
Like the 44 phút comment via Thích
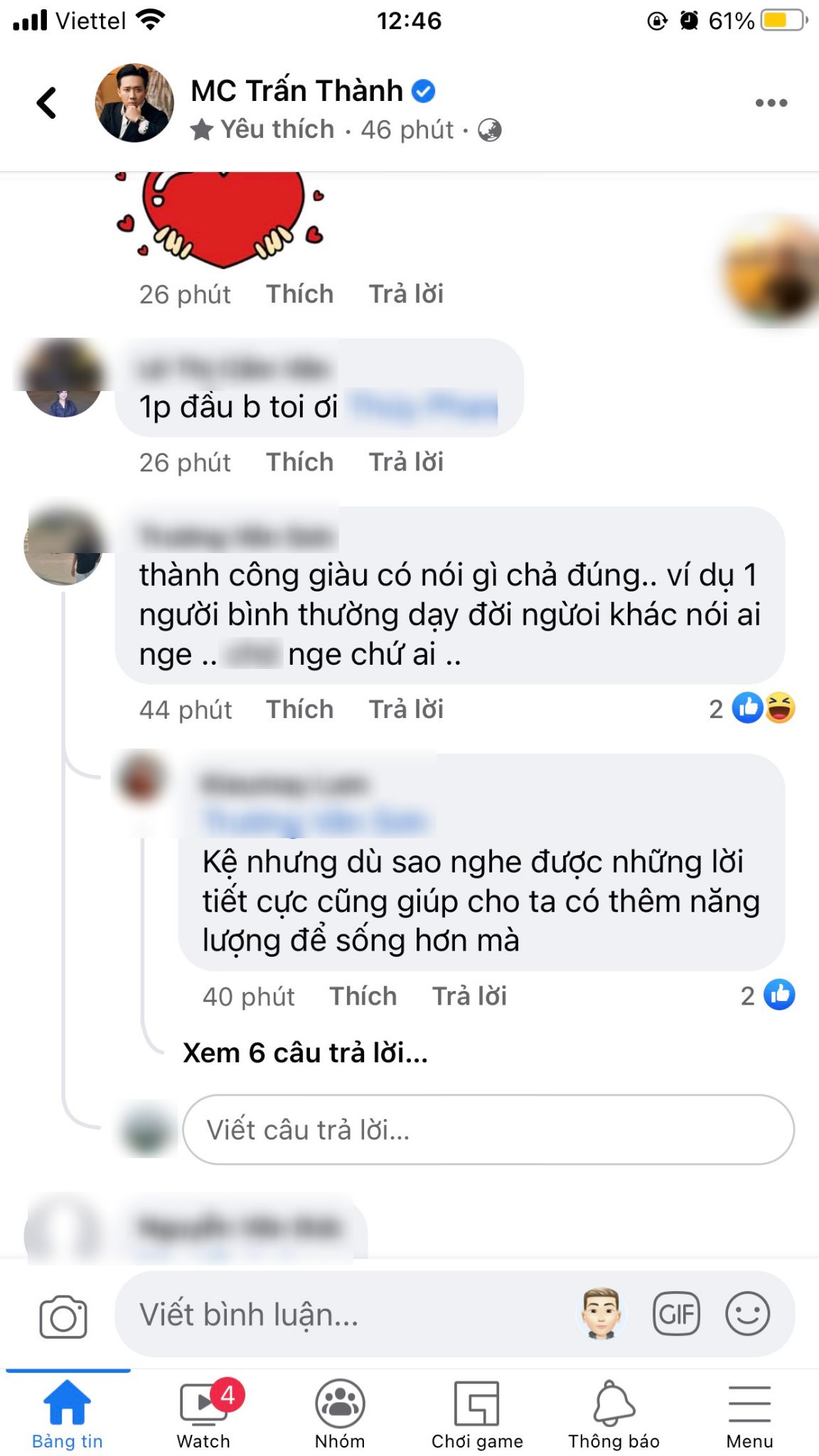pos(300,710)
